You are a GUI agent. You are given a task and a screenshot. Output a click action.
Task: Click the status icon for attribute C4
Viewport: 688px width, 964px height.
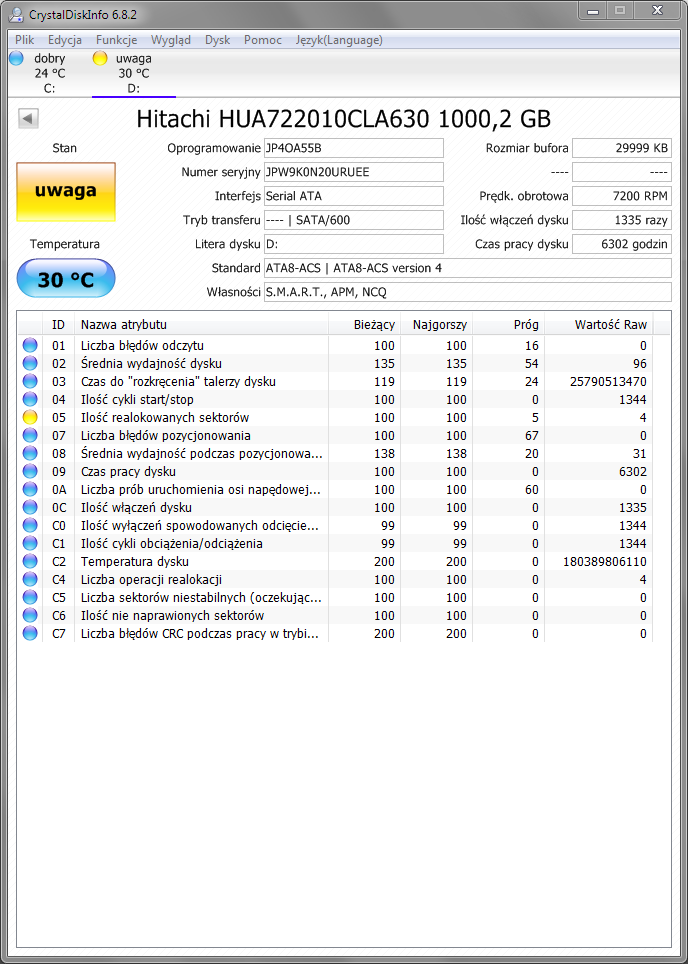click(30, 580)
